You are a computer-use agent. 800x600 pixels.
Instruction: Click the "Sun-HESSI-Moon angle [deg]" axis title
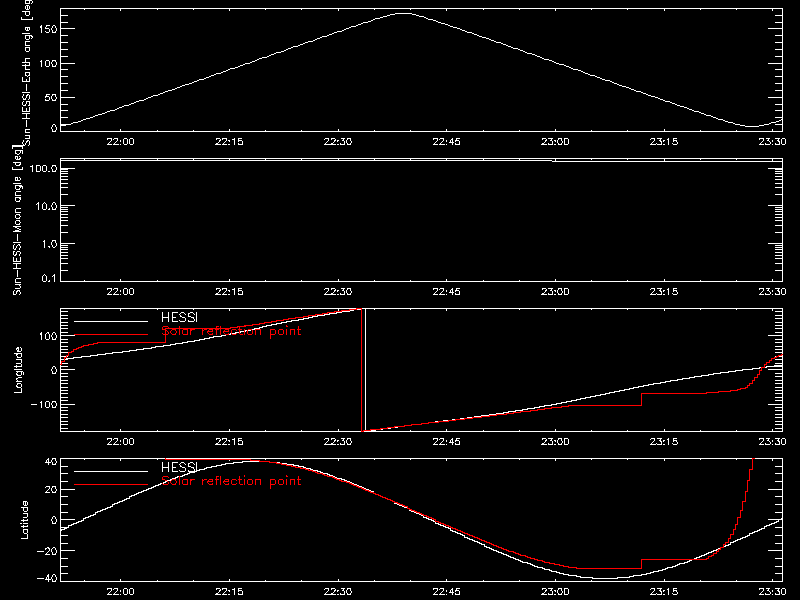coord(17,220)
